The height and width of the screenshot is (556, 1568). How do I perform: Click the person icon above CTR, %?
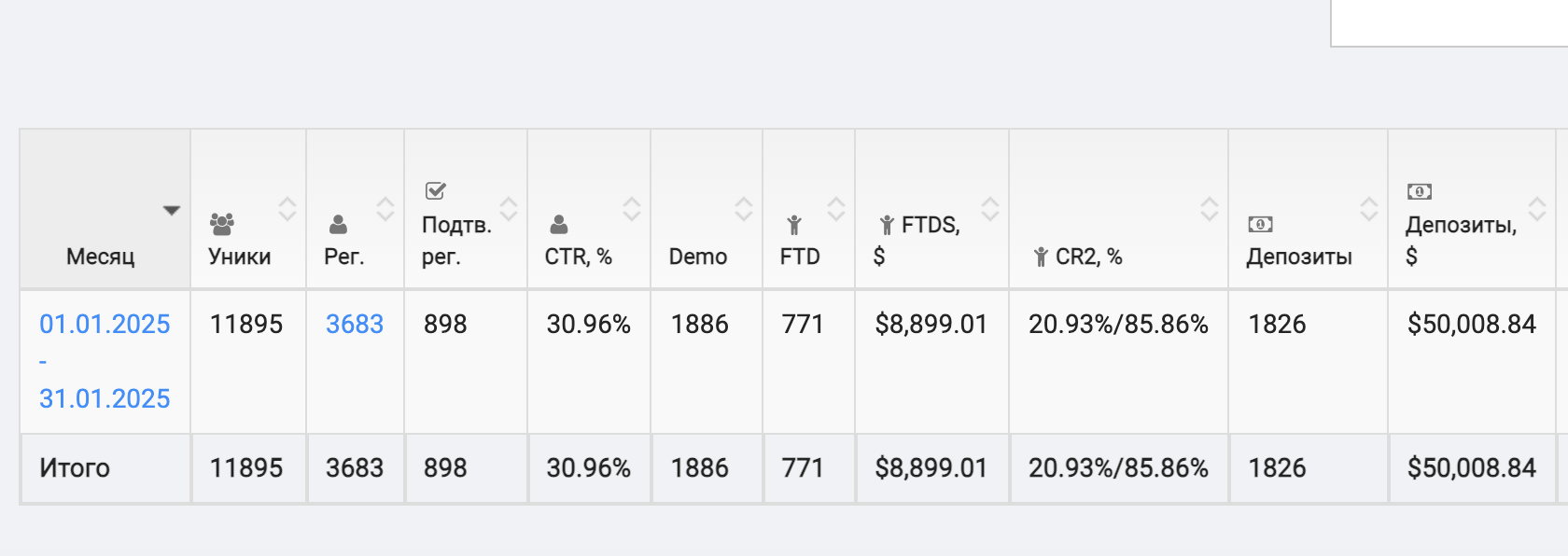click(x=559, y=225)
